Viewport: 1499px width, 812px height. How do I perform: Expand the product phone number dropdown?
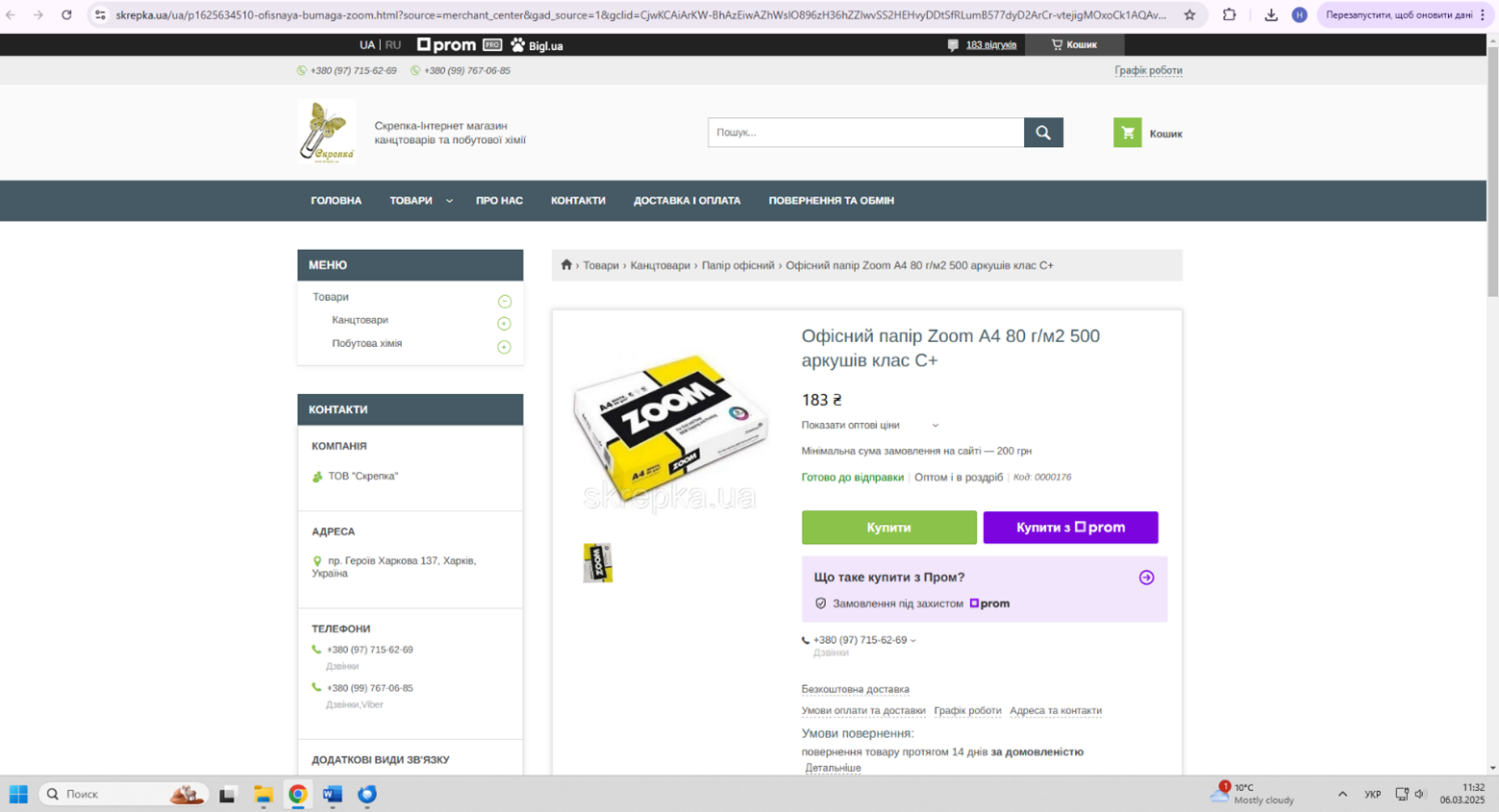(912, 640)
